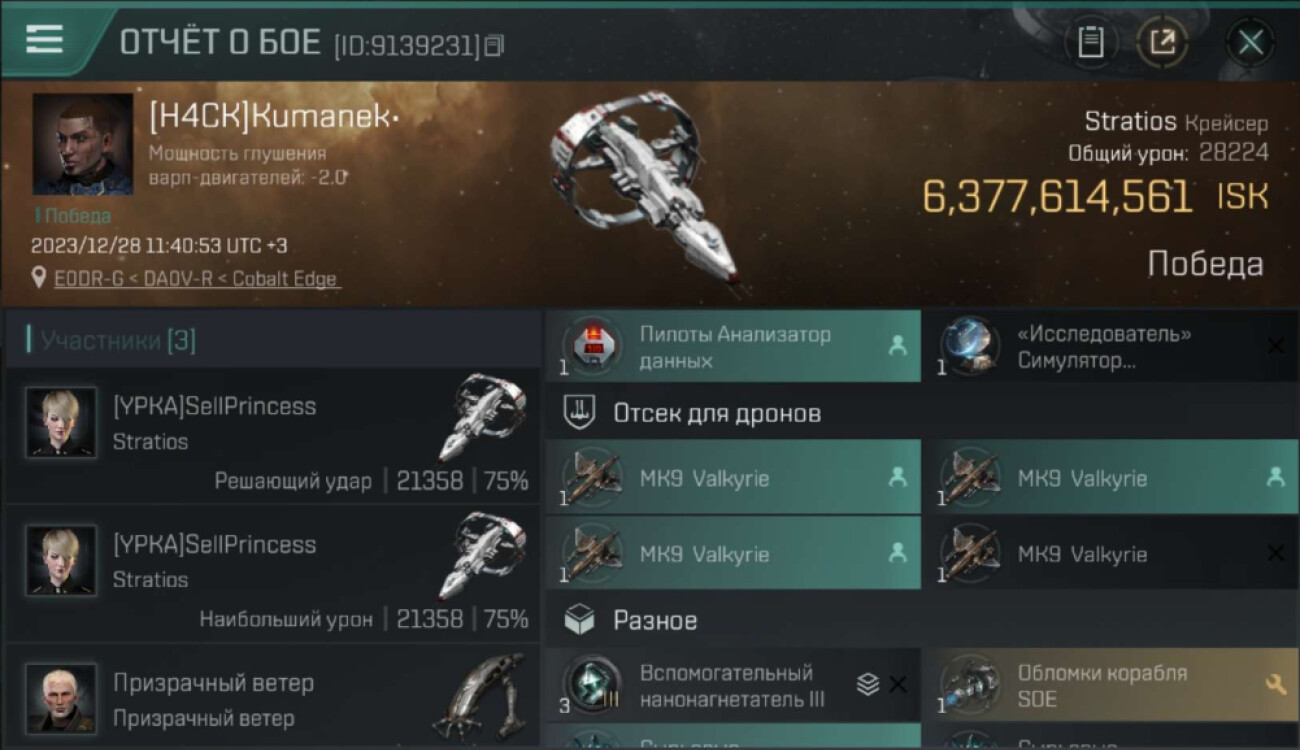The width and height of the screenshot is (1300, 750).
Task: Copy the battle report ID
Action: click(495, 45)
